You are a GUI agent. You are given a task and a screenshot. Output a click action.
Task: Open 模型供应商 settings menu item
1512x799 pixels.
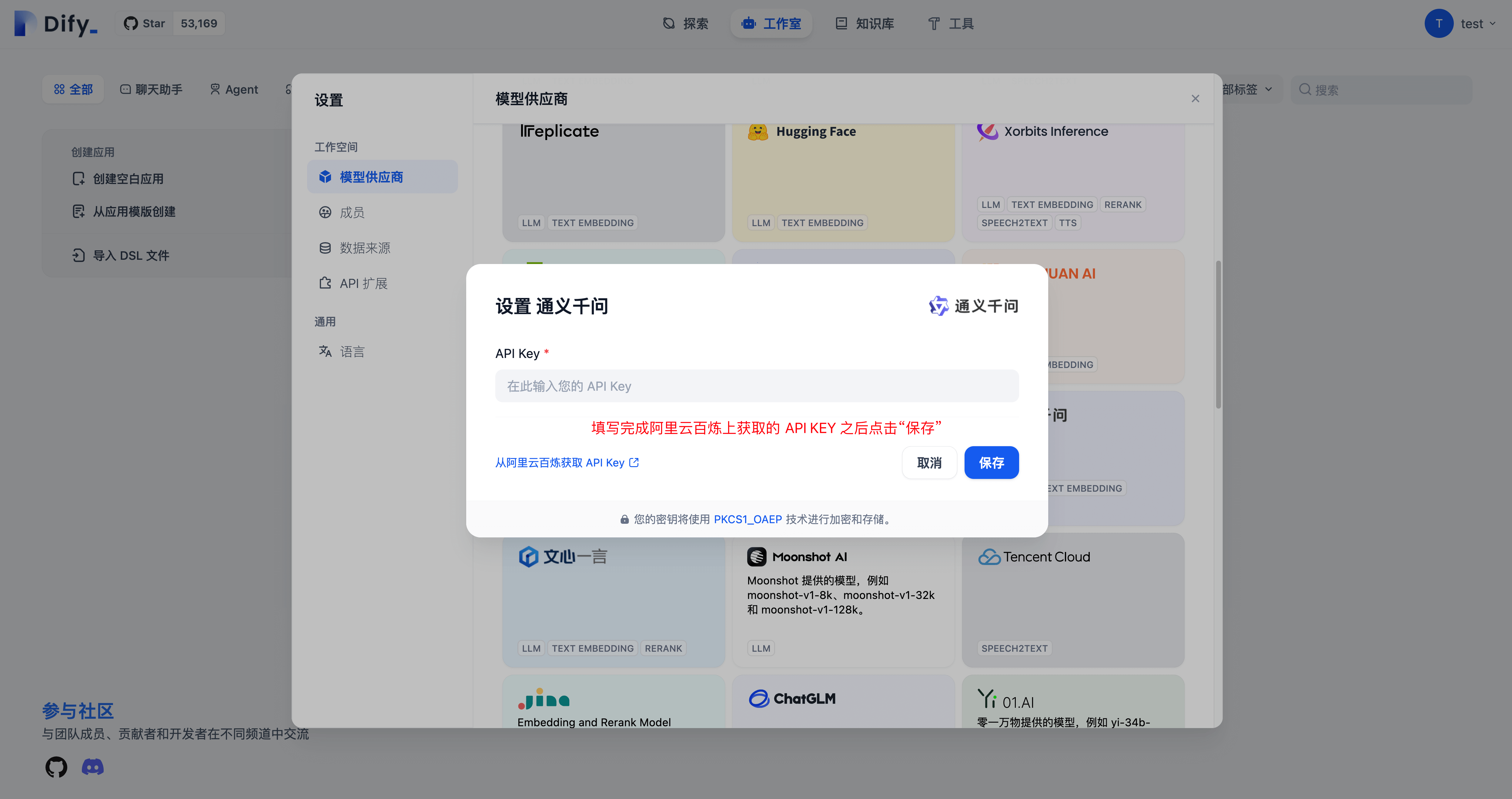click(382, 177)
